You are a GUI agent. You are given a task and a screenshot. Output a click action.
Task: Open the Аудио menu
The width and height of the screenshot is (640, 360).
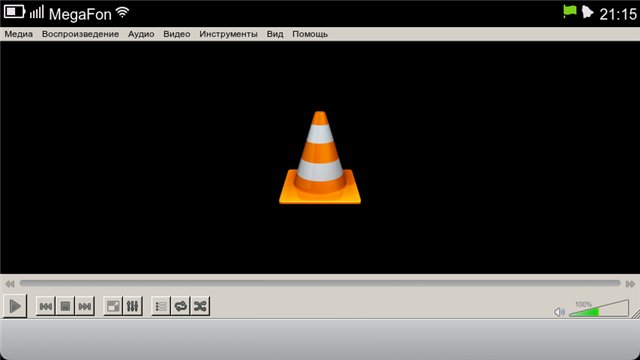click(141, 34)
